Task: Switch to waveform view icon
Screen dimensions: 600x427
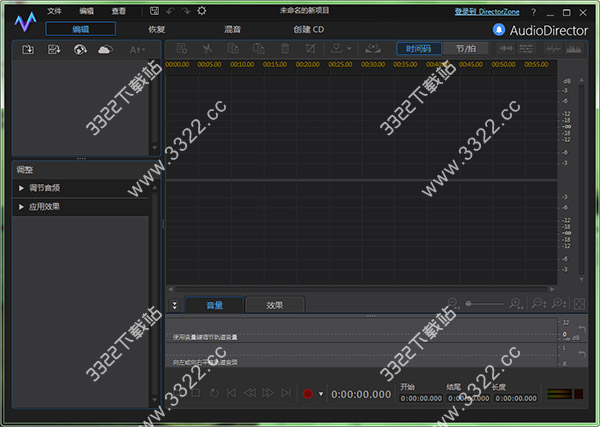Action: coord(553,49)
